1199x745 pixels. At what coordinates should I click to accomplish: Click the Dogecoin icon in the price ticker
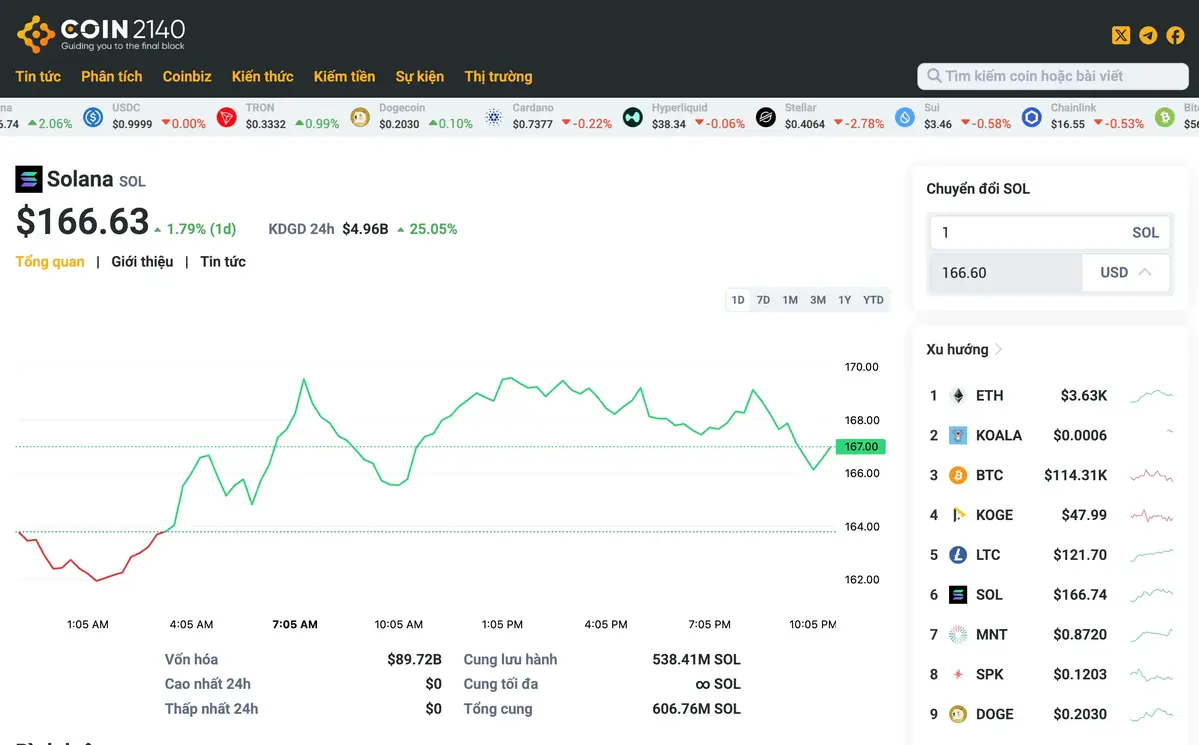(359, 117)
